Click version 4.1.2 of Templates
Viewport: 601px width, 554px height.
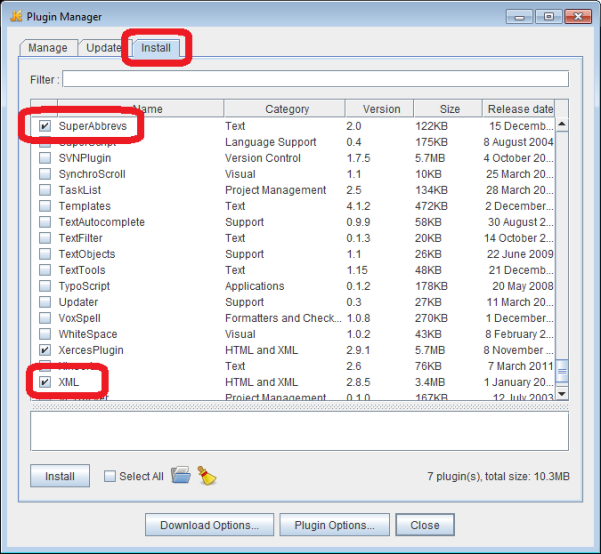pos(358,206)
